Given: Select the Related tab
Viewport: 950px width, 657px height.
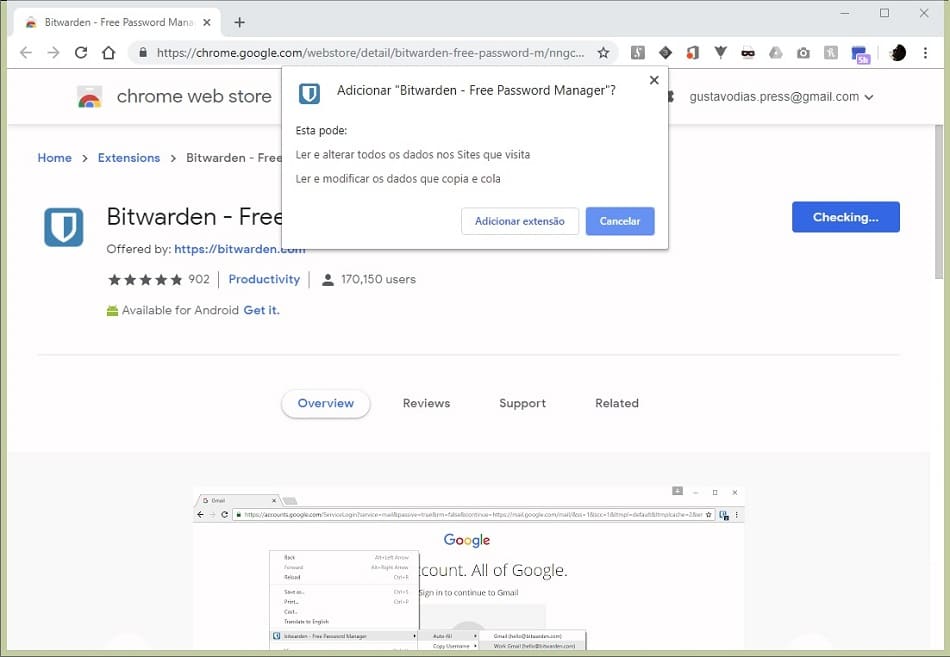Looking at the screenshot, I should [x=616, y=403].
